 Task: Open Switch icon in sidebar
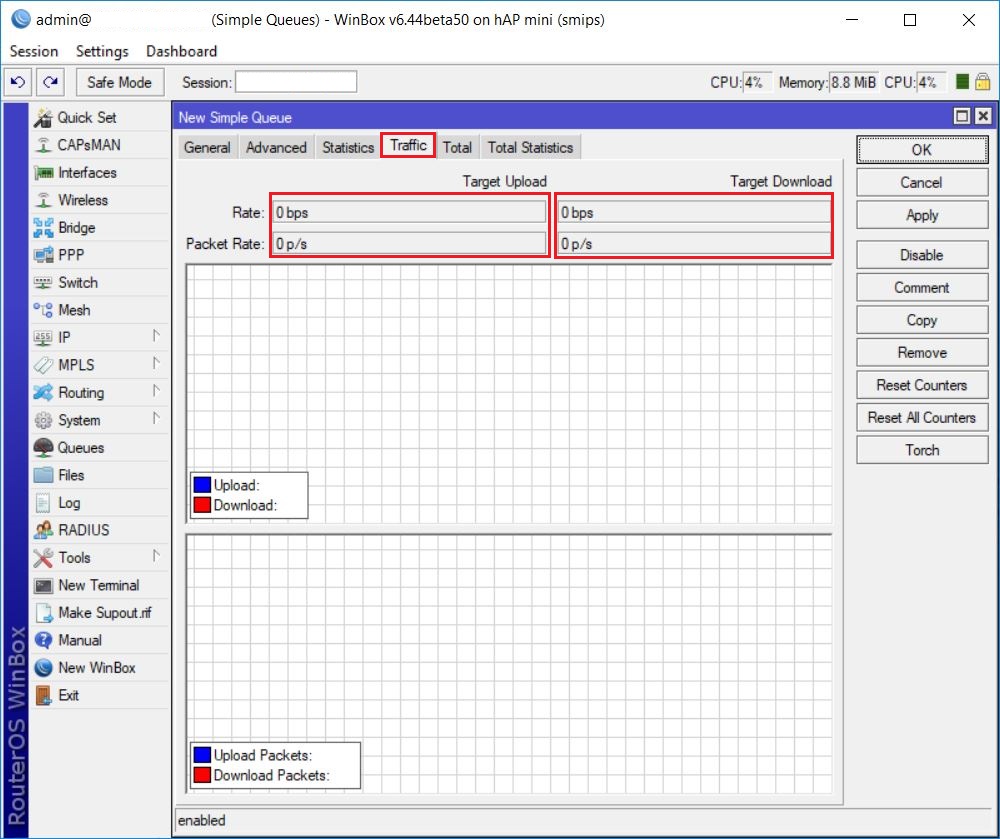coord(43,282)
